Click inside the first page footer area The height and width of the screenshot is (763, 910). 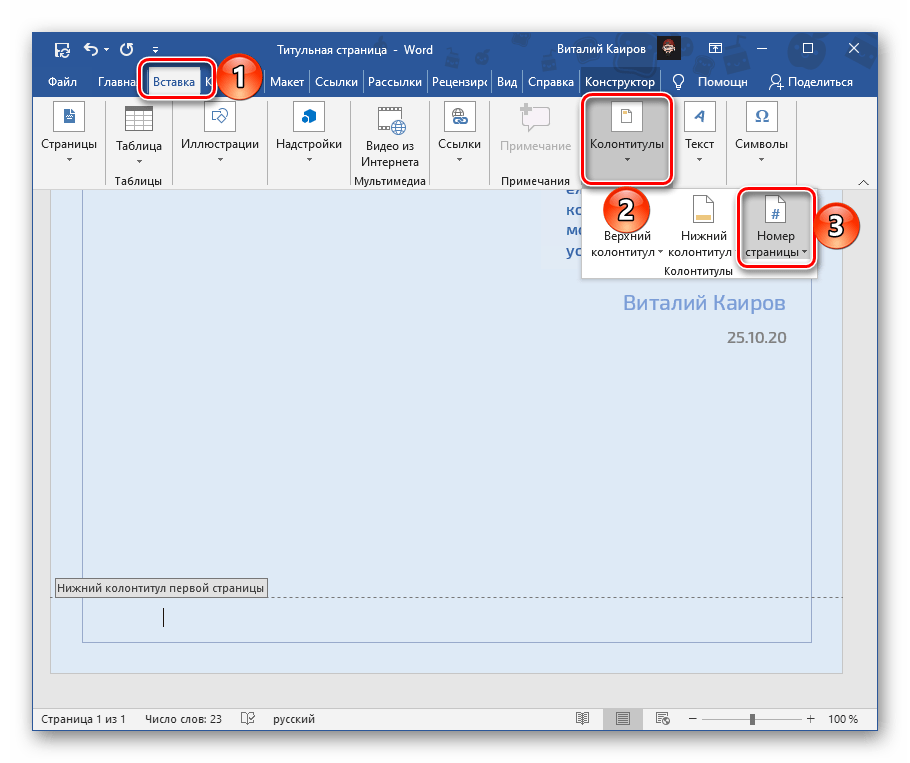pyautogui.click(x=450, y=618)
